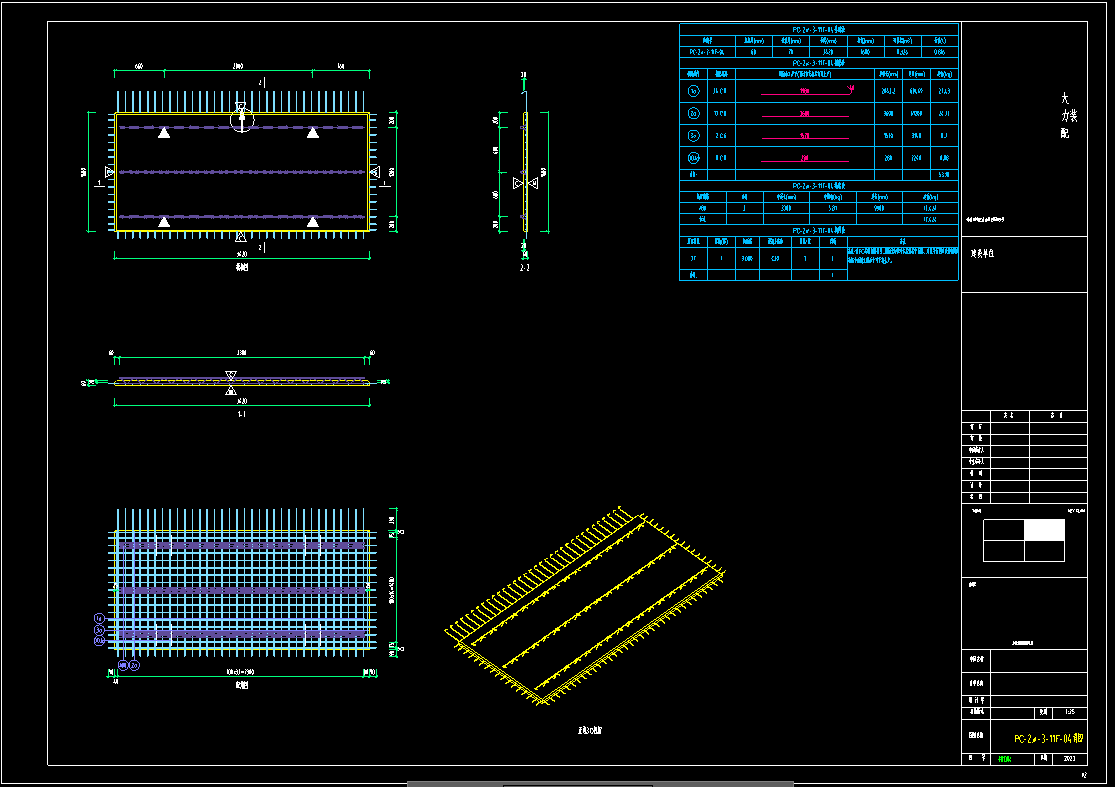Select the left section-cut mark 1 beside plan view
Image resolution: width=1115 pixels, height=787 pixels.
[99, 183]
